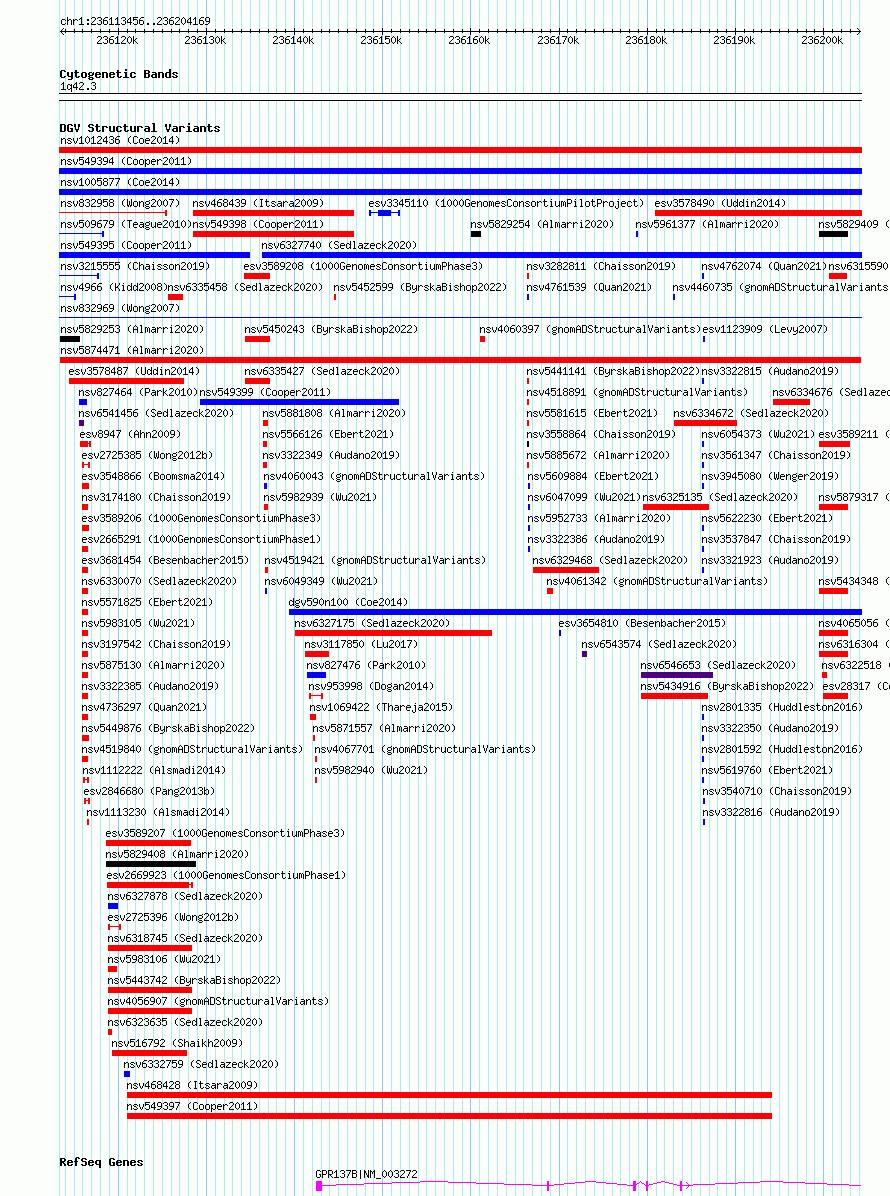This screenshot has width=890, height=1196.
Task: Click the nsv1012436 (Coe2014) variant label
Action: [x=120, y=140]
